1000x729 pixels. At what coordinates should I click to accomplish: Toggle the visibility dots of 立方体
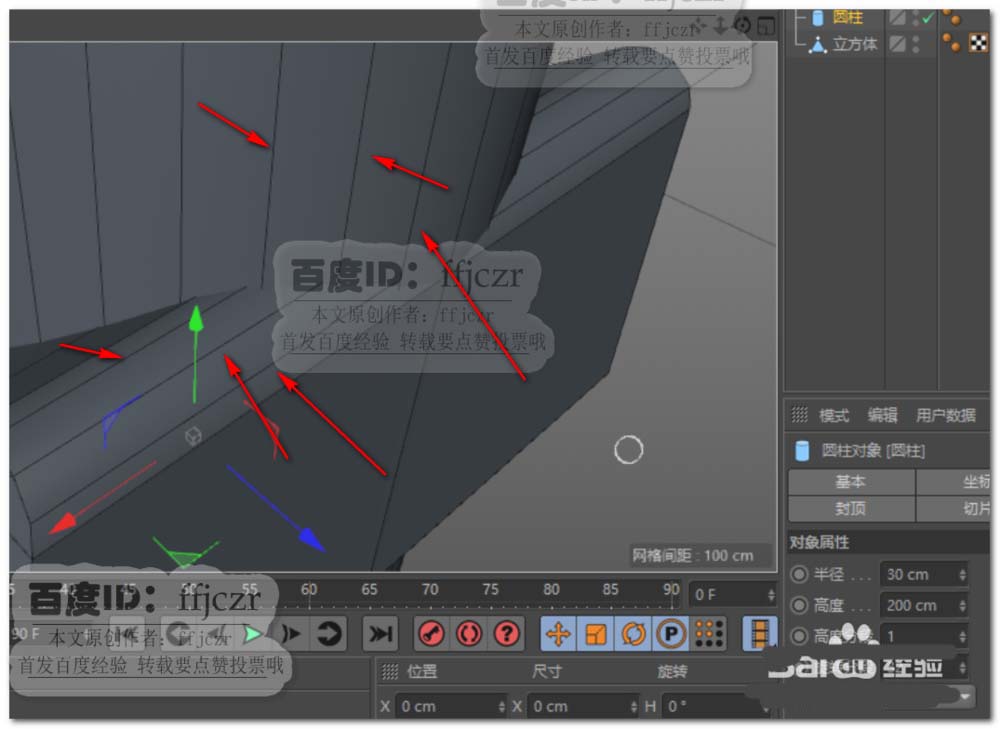pyautogui.click(x=916, y=43)
